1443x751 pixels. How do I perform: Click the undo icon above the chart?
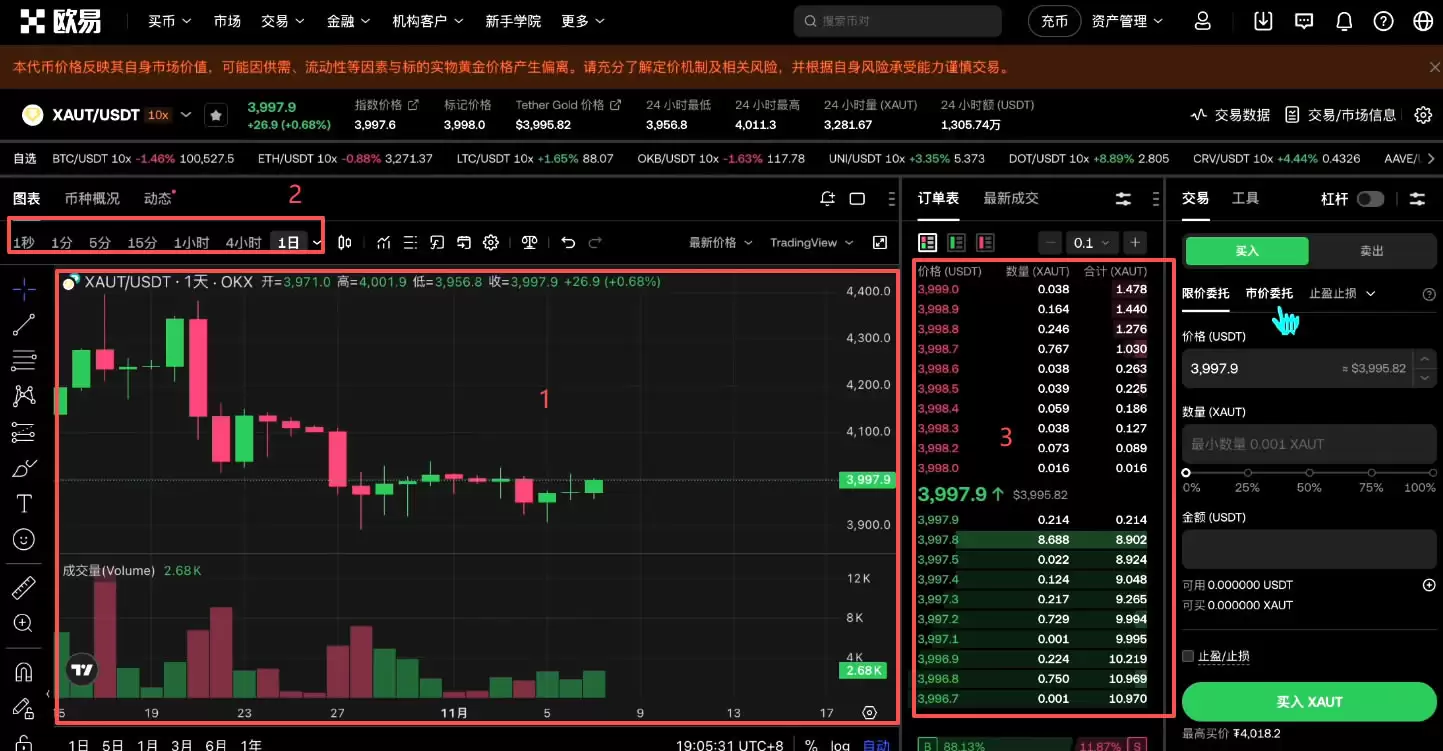[x=568, y=241]
